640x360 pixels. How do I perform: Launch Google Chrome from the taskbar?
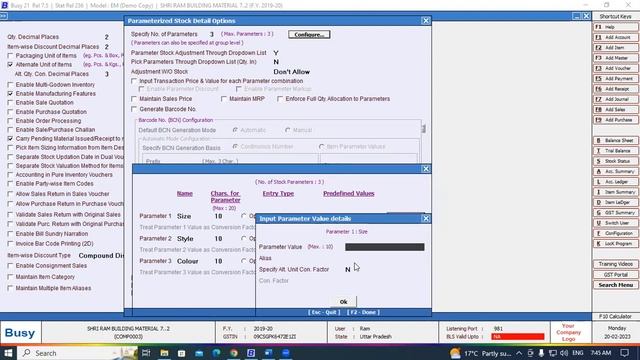pos(234,353)
